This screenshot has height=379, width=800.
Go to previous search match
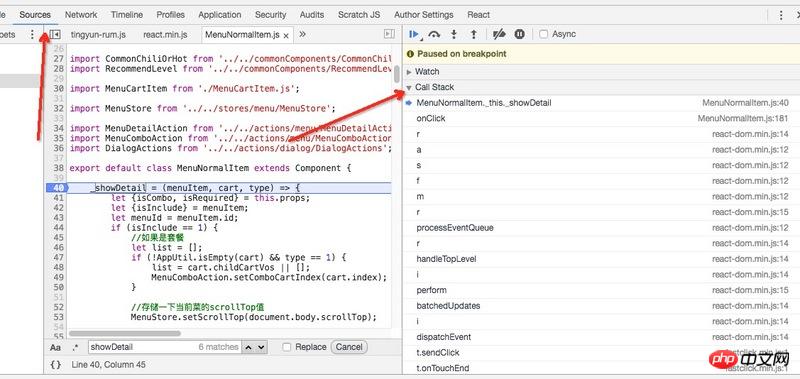point(248,347)
